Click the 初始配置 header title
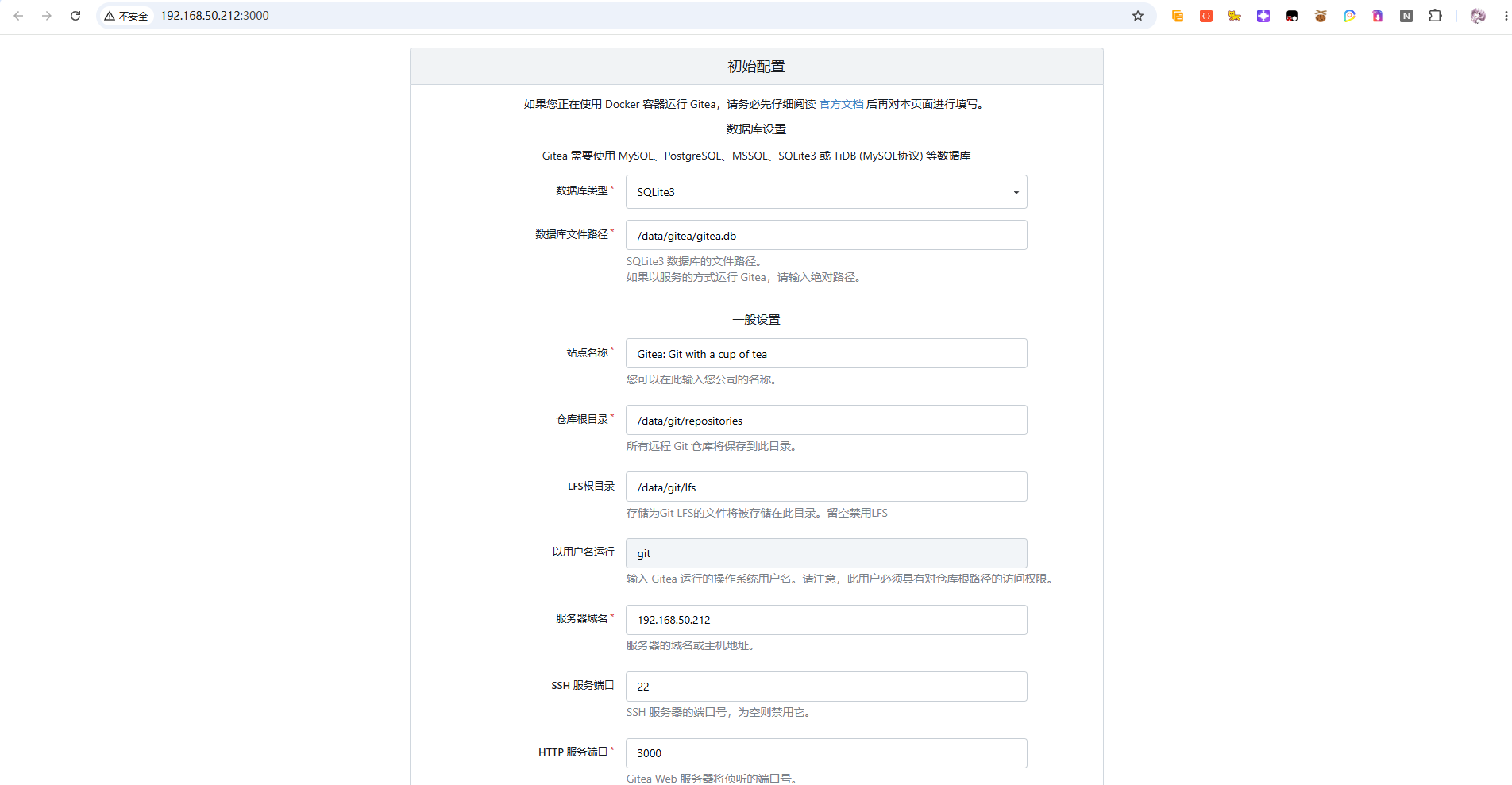 coord(756,67)
